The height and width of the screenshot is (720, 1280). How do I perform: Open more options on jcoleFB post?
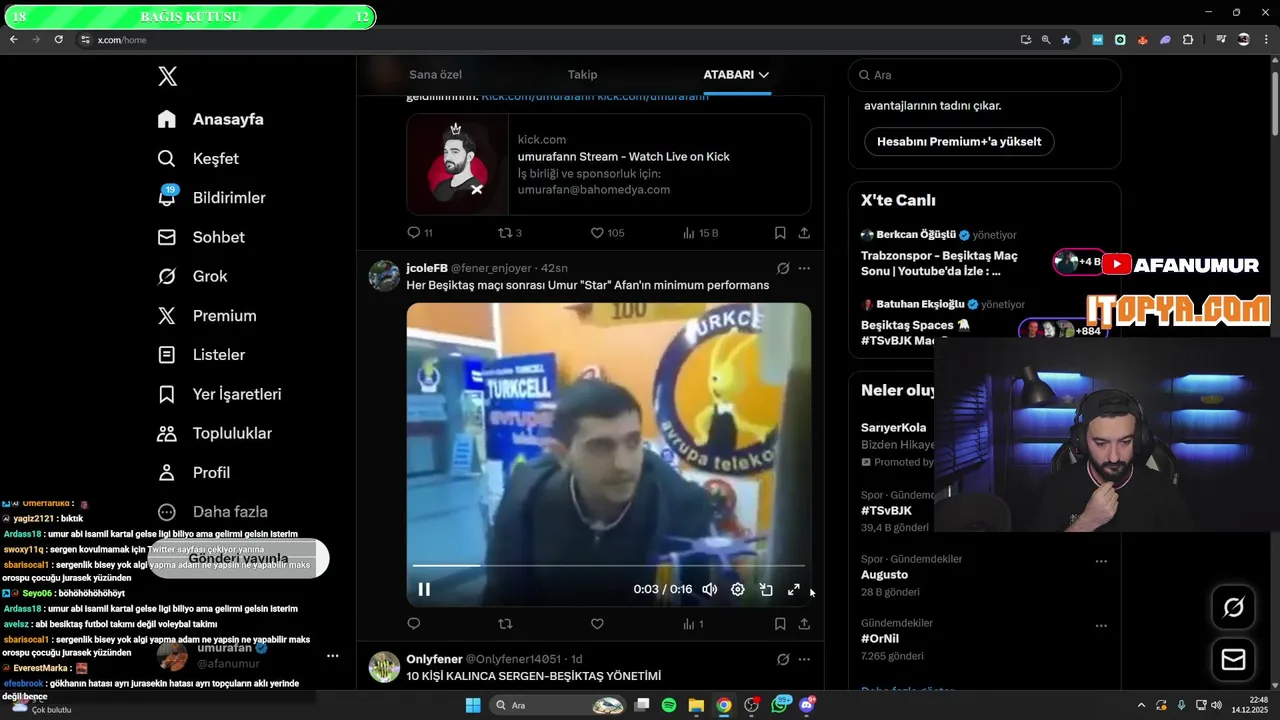click(804, 268)
